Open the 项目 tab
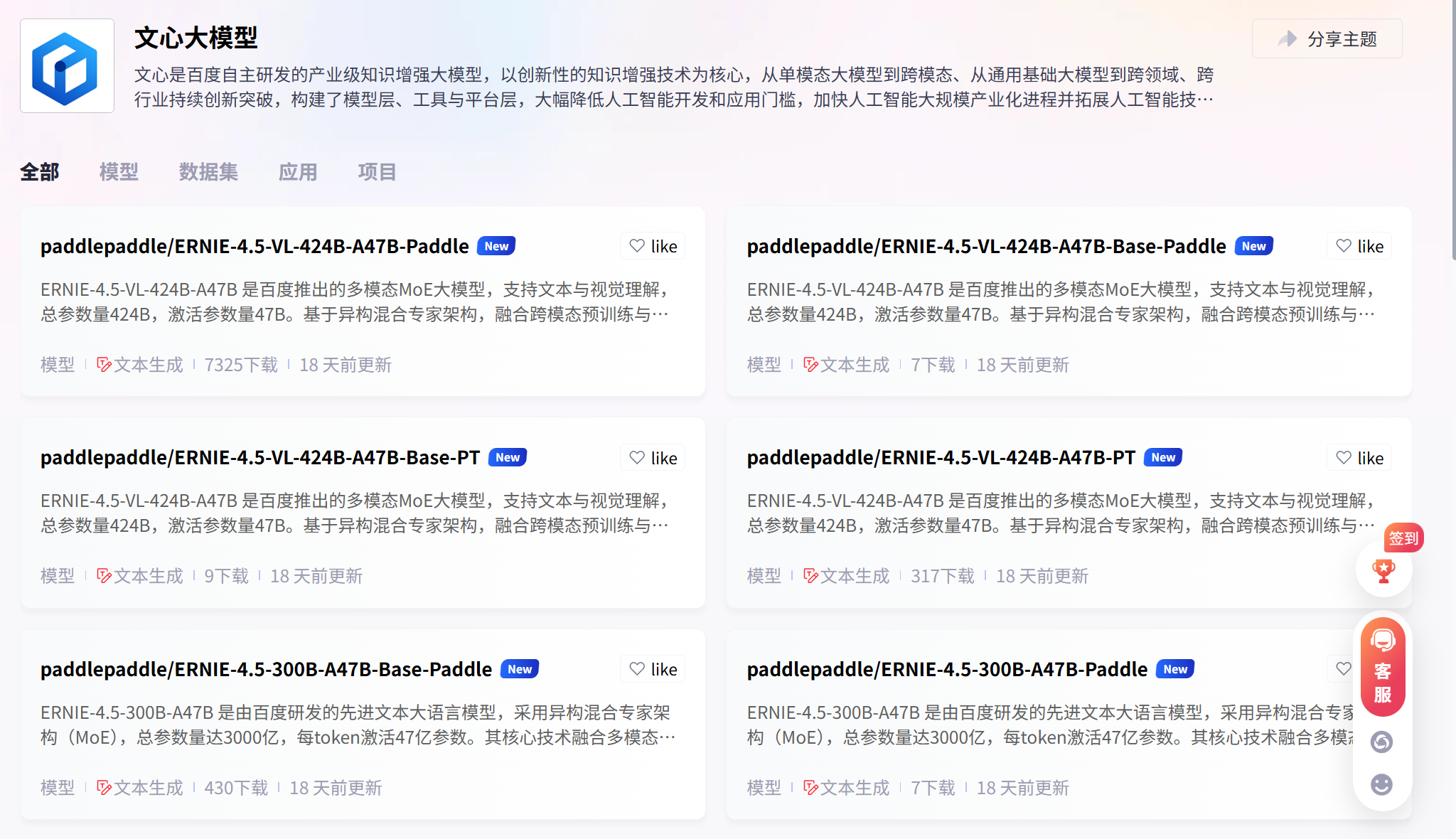This screenshot has height=839, width=1456. tap(377, 172)
